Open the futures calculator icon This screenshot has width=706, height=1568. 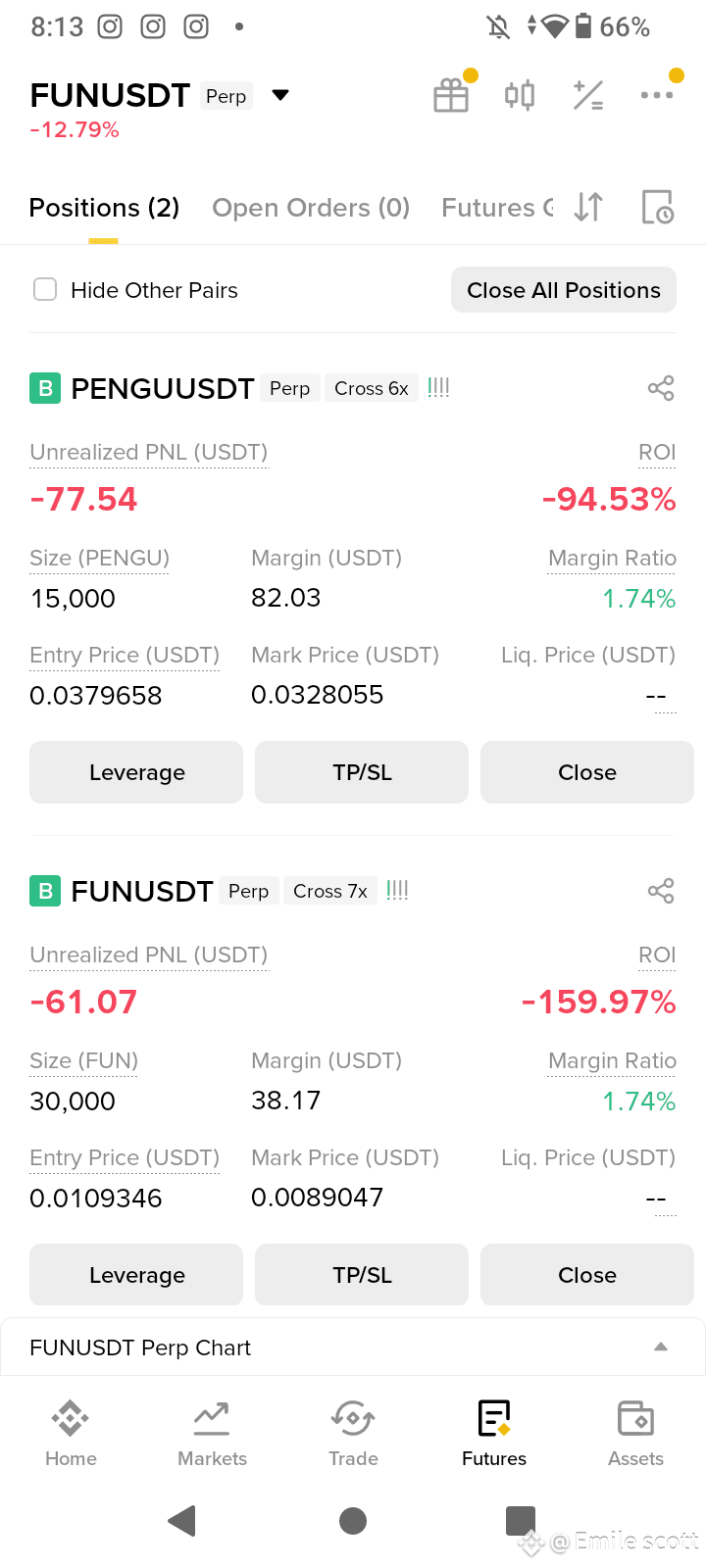coord(588,95)
